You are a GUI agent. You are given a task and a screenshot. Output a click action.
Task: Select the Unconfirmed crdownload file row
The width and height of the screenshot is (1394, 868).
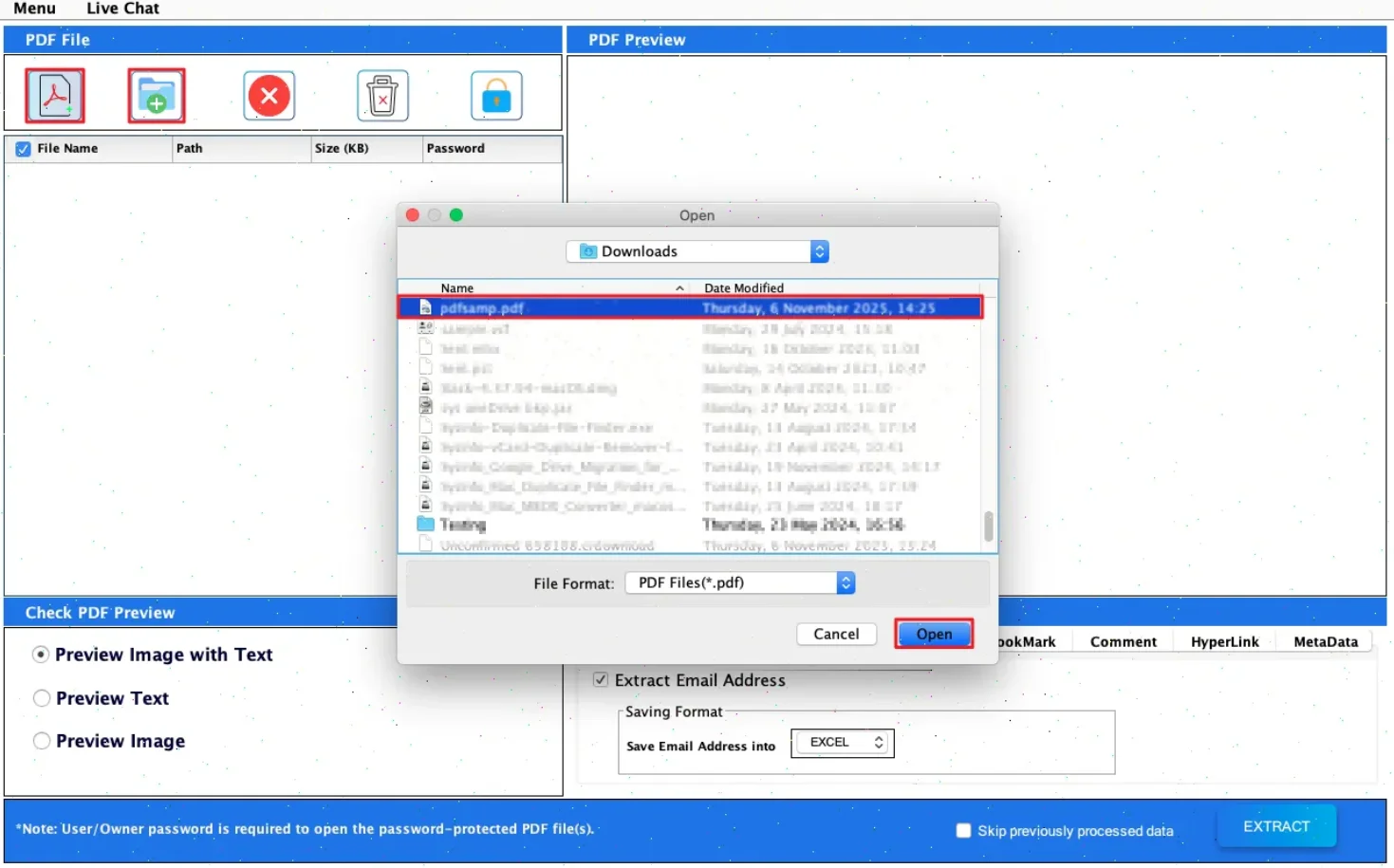point(690,545)
